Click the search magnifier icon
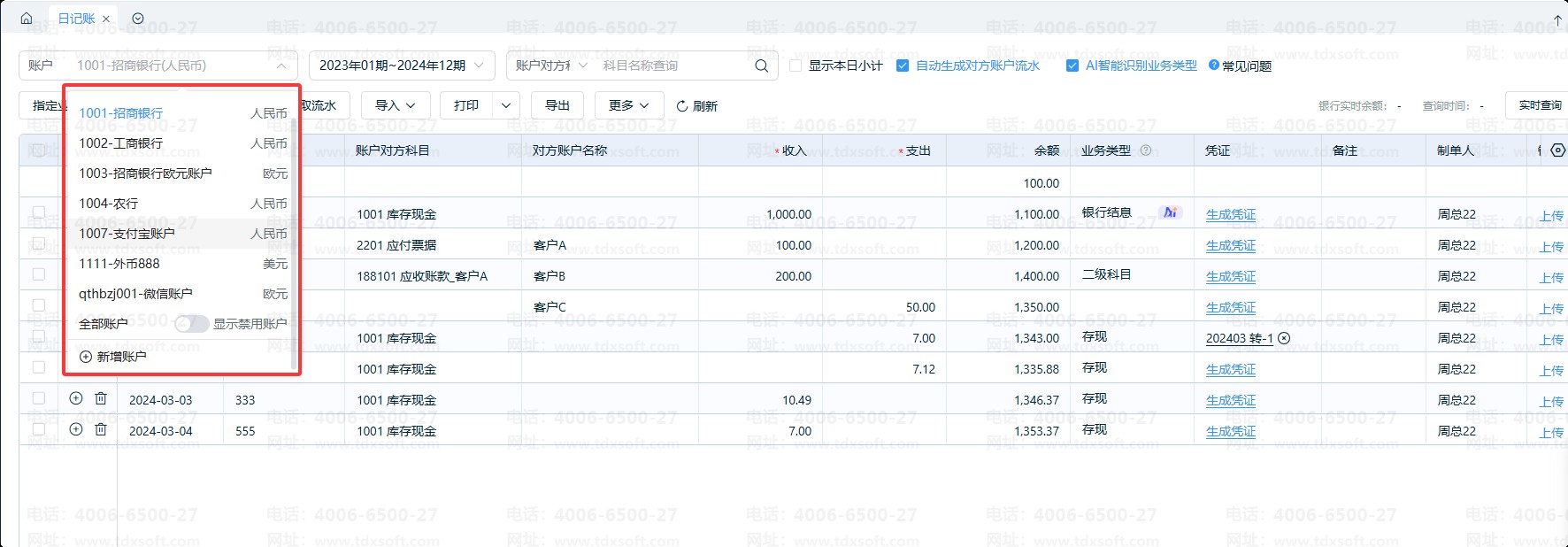Screen dimensions: 1568x547 tap(761, 65)
